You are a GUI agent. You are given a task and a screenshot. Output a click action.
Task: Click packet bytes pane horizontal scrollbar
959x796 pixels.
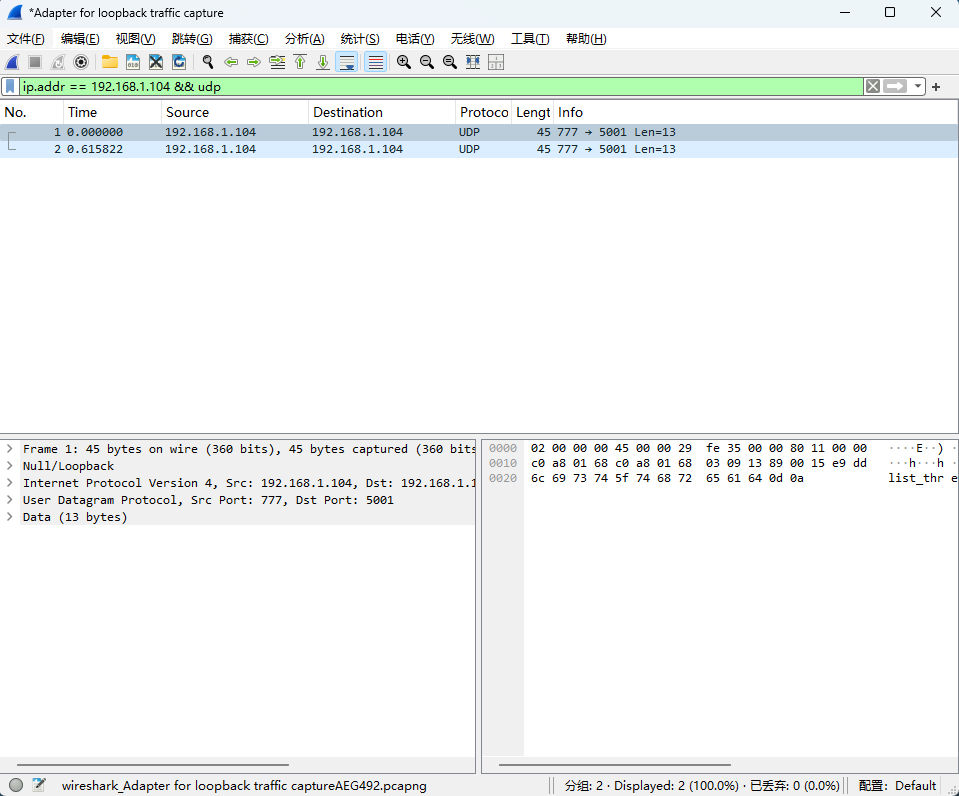tap(615, 765)
